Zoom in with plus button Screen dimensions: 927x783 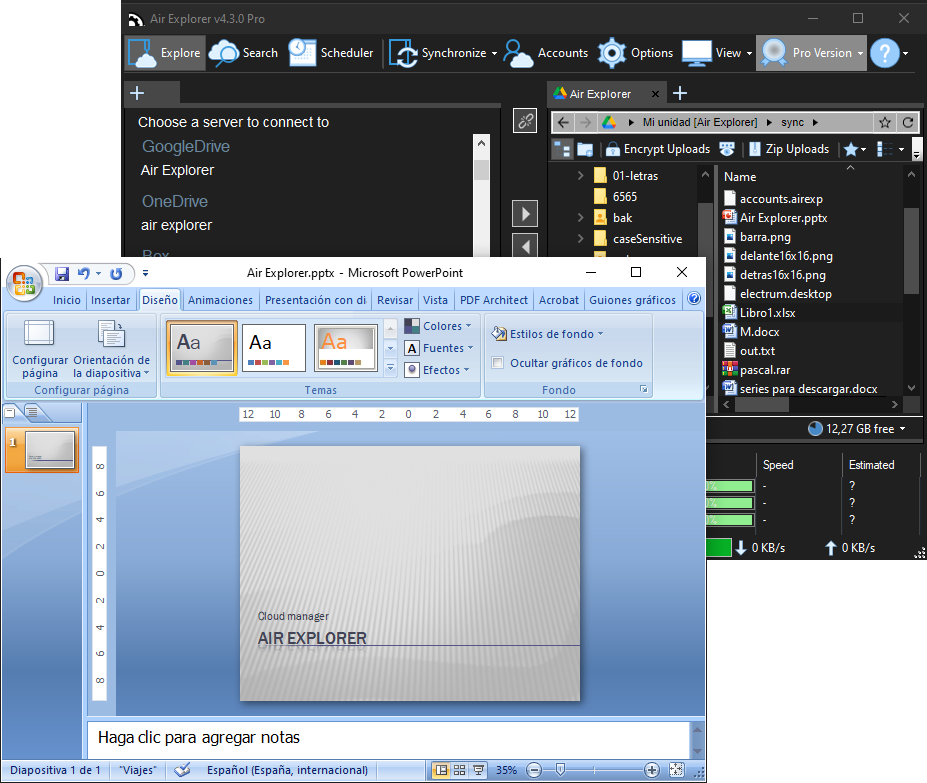[x=652, y=770]
